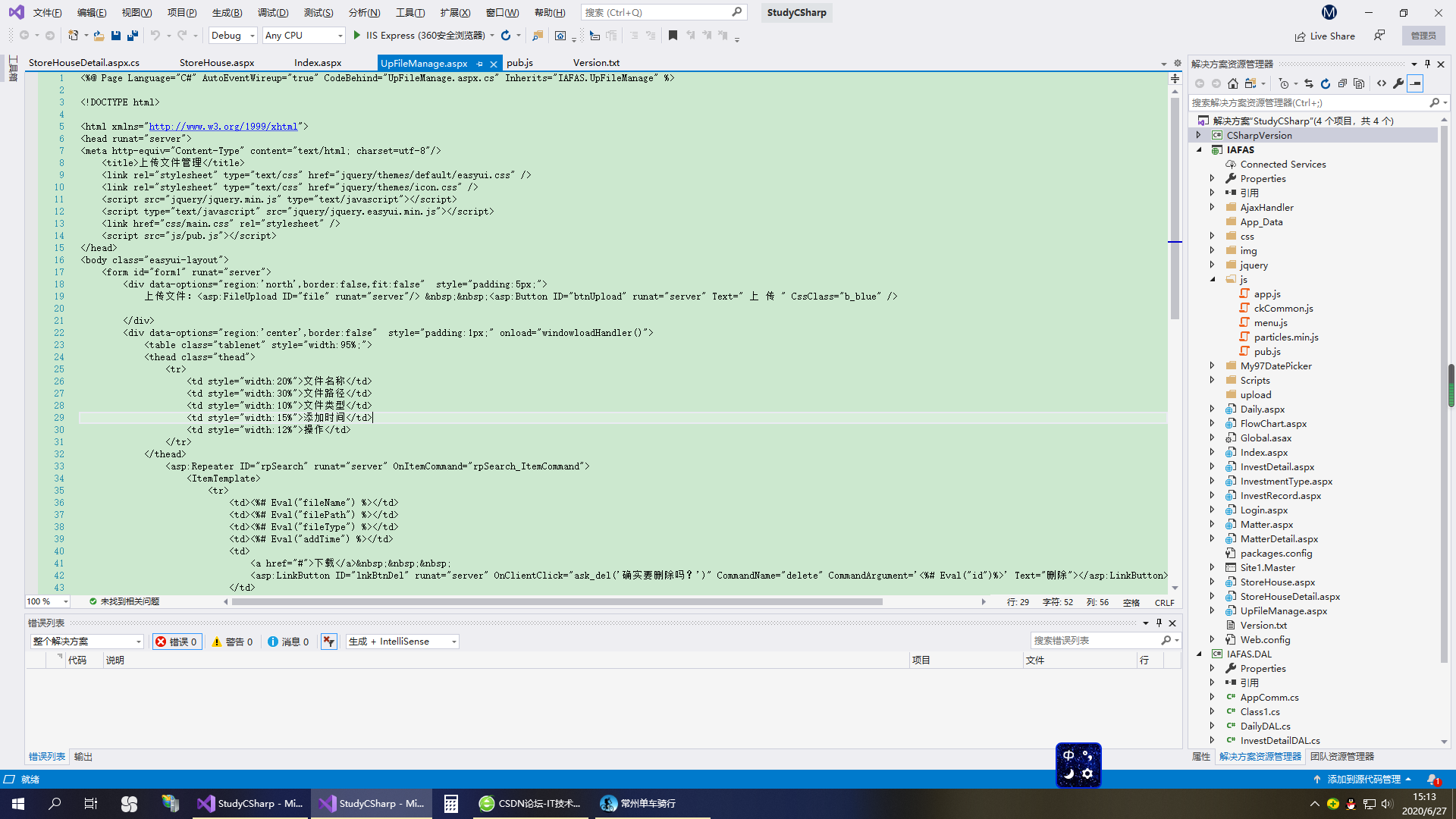Viewport: 1456px width, 819px height.
Task: Open calculator from Windows taskbar
Action: 450,803
